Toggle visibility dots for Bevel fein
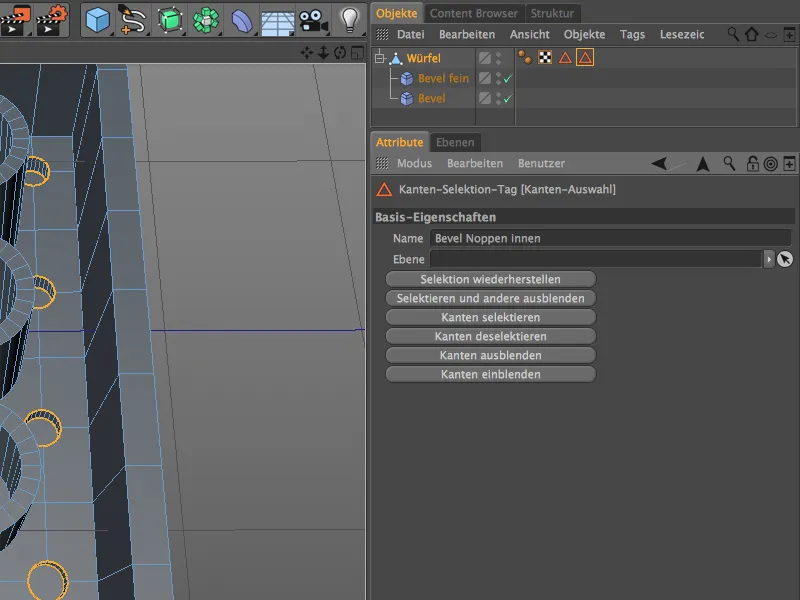This screenshot has height=600, width=800. [498, 78]
